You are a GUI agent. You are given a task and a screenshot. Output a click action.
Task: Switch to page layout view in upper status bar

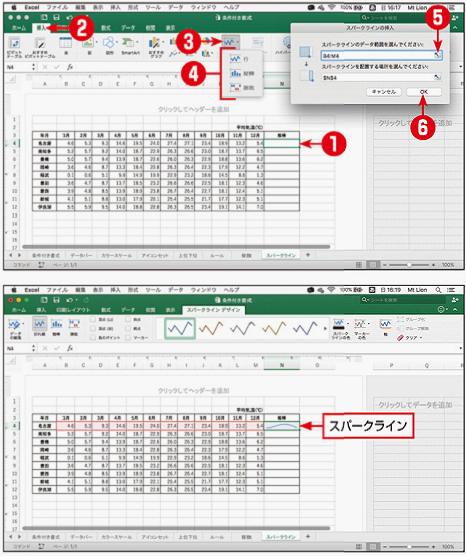(x=372, y=265)
